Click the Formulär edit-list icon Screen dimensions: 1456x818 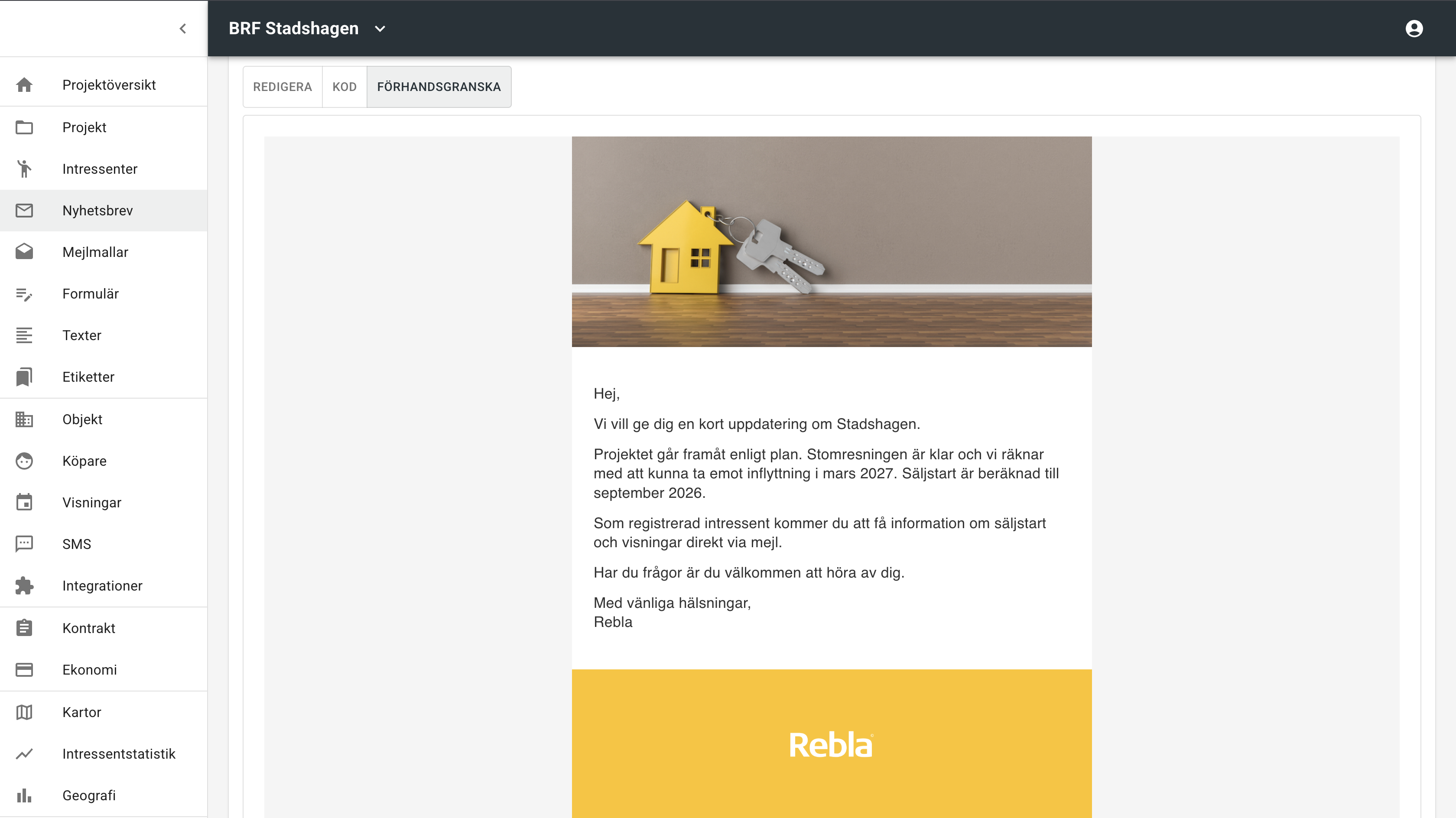pos(24,293)
